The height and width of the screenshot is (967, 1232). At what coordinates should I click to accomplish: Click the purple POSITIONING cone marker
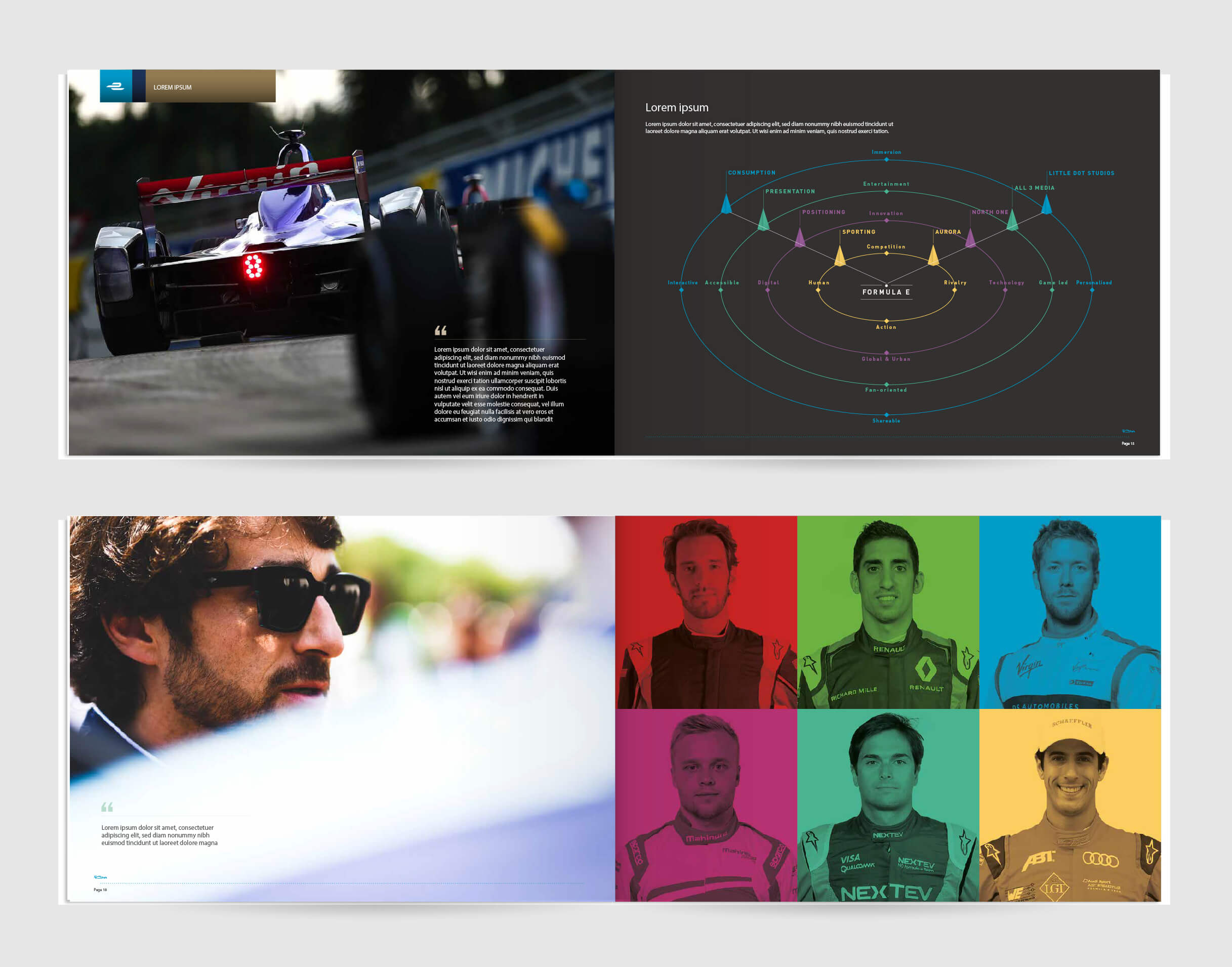tap(799, 238)
